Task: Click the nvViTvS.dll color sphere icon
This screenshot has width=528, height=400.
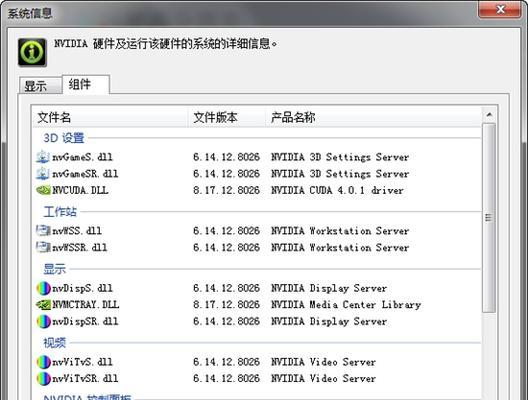Action: coord(43,362)
